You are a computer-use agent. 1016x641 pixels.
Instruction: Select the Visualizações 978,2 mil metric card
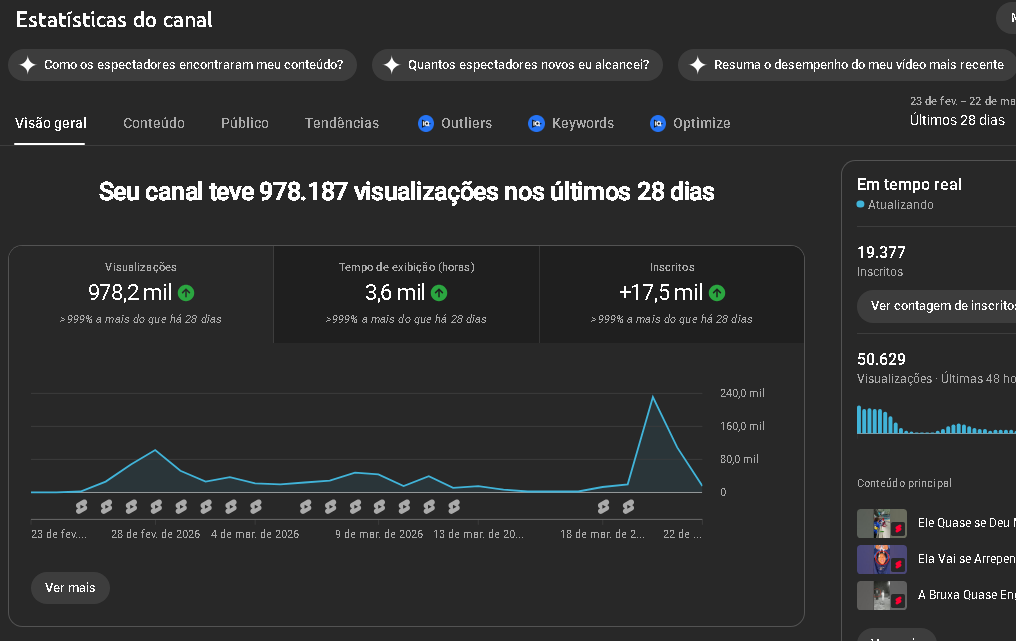[141, 294]
